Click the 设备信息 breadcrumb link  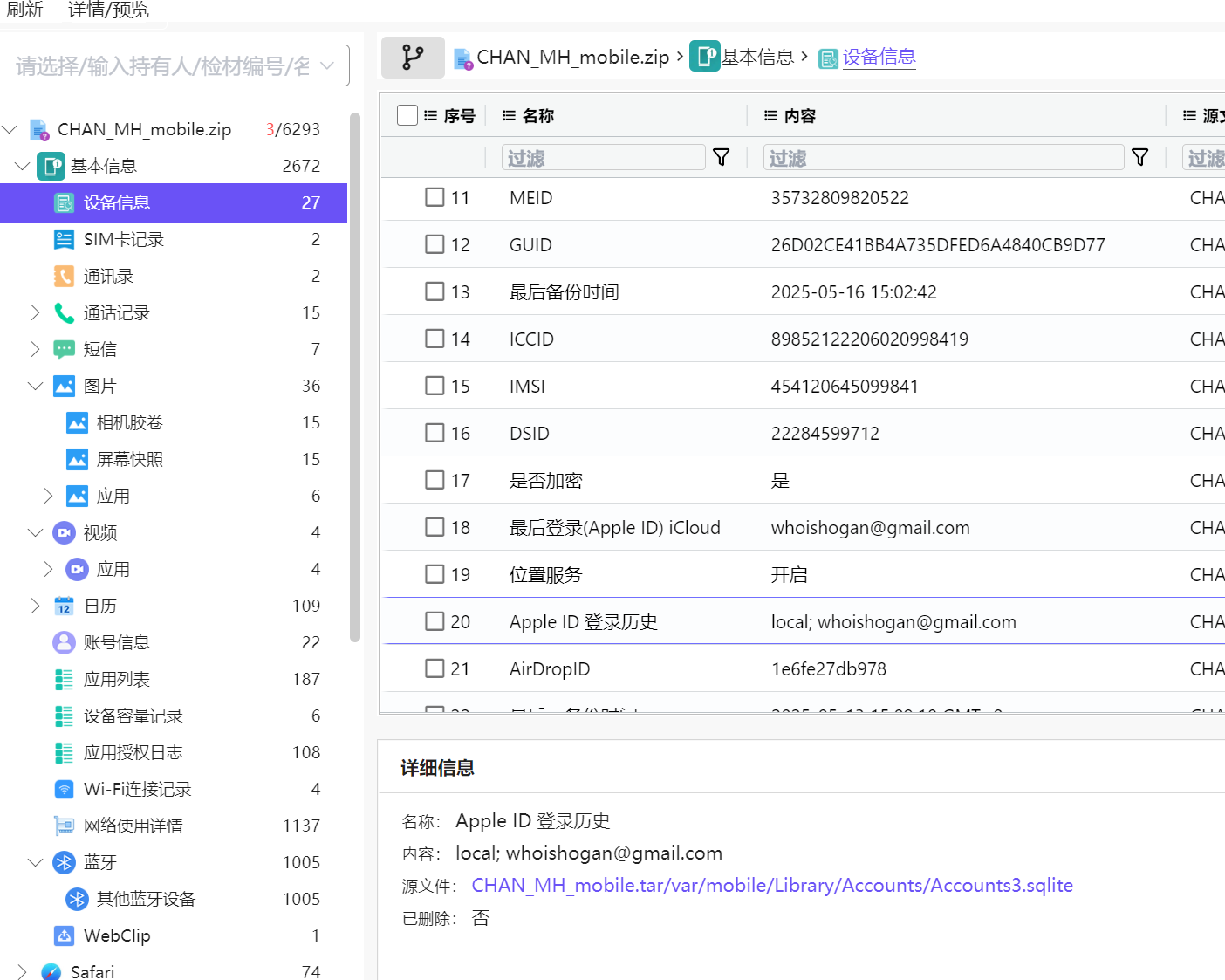(879, 58)
